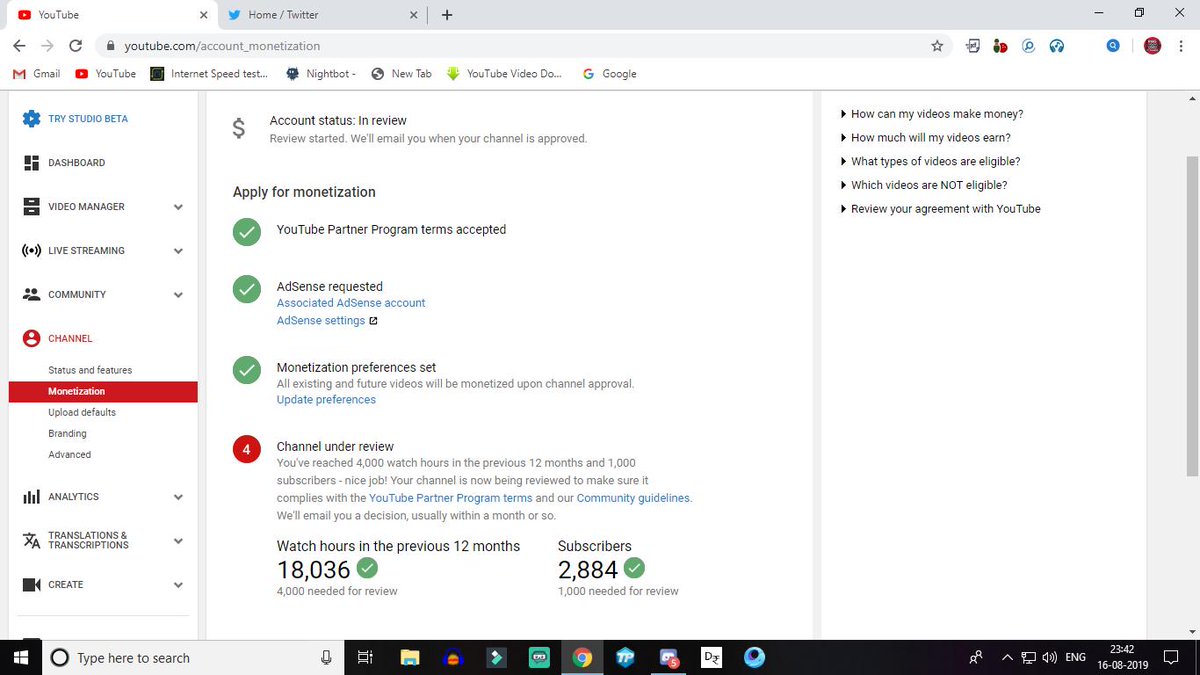
Task: Bookmark this page with the star icon
Action: click(x=937, y=45)
